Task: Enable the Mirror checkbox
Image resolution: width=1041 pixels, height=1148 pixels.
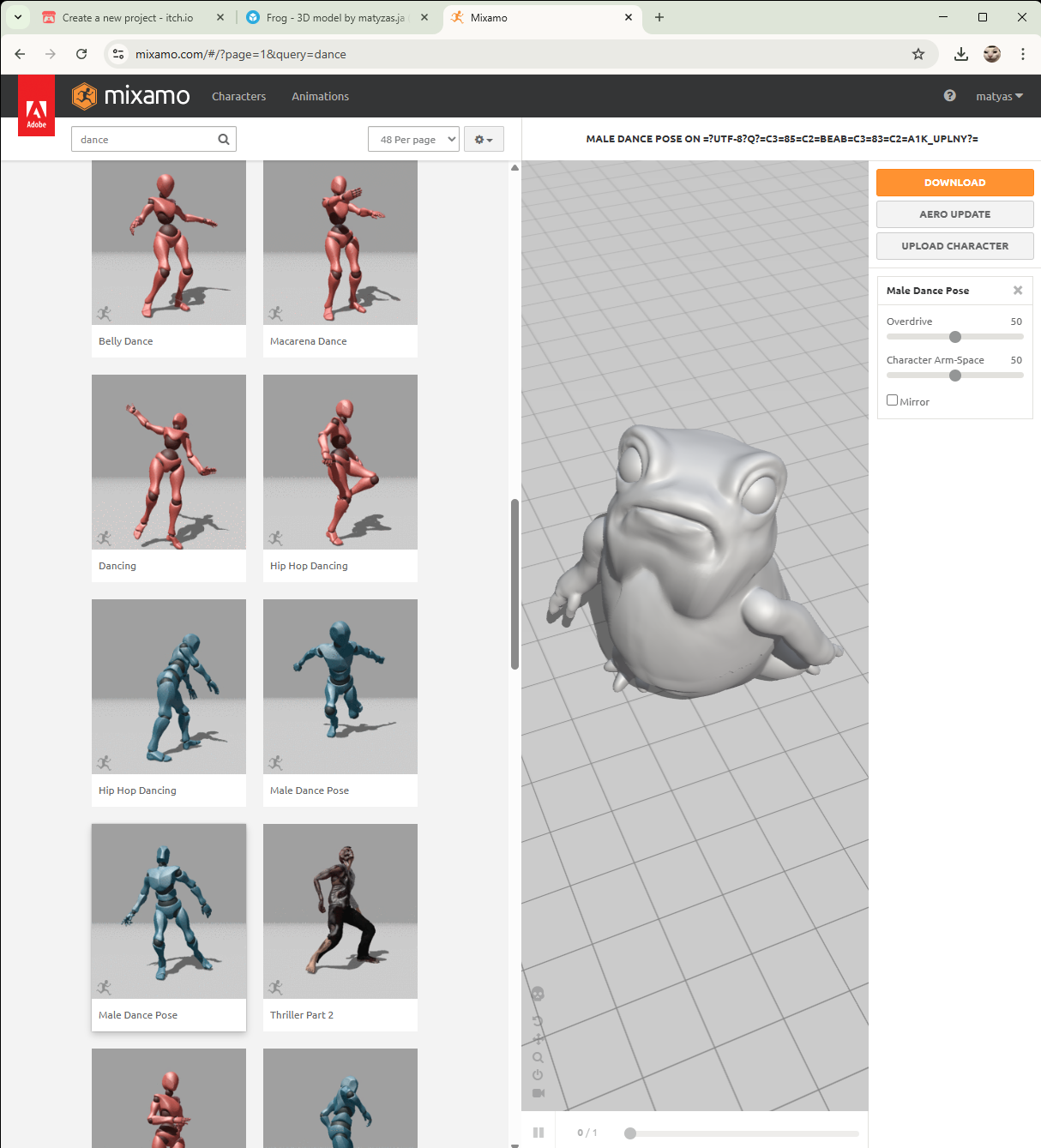Action: (892, 400)
